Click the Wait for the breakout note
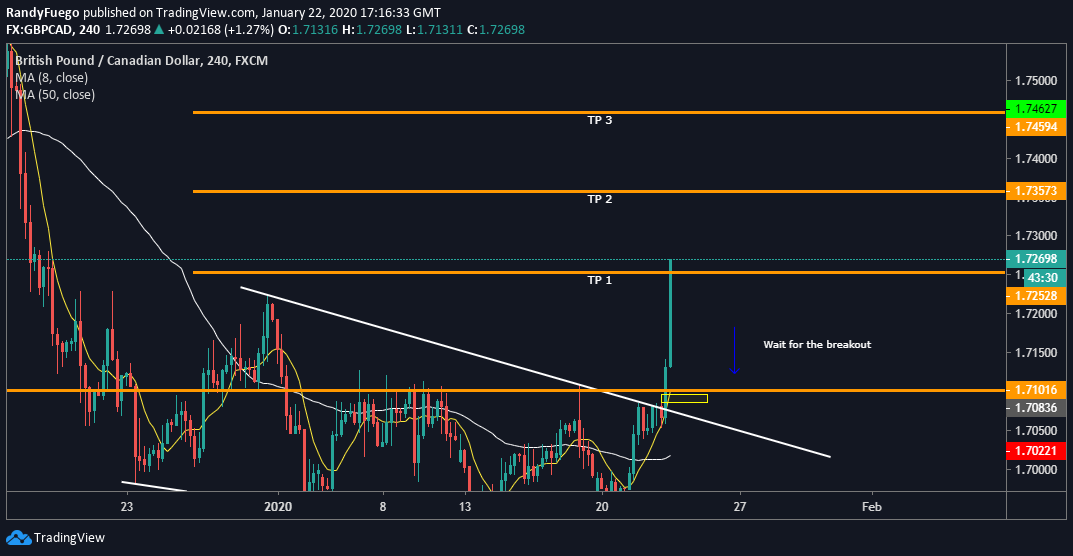Viewport: 1073px width, 556px height. tap(817, 344)
